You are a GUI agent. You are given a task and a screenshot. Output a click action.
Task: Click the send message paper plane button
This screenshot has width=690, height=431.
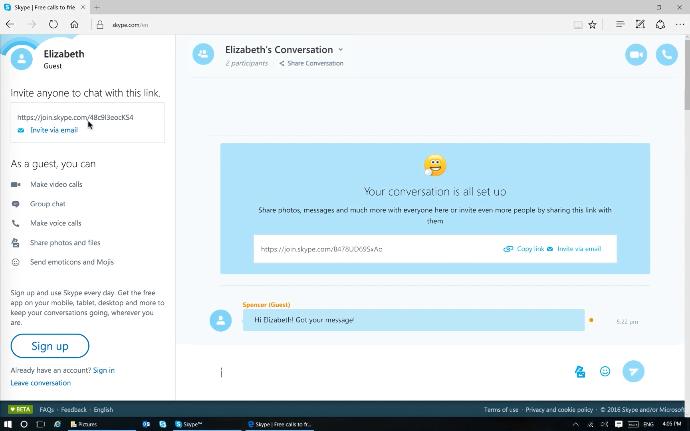(633, 371)
